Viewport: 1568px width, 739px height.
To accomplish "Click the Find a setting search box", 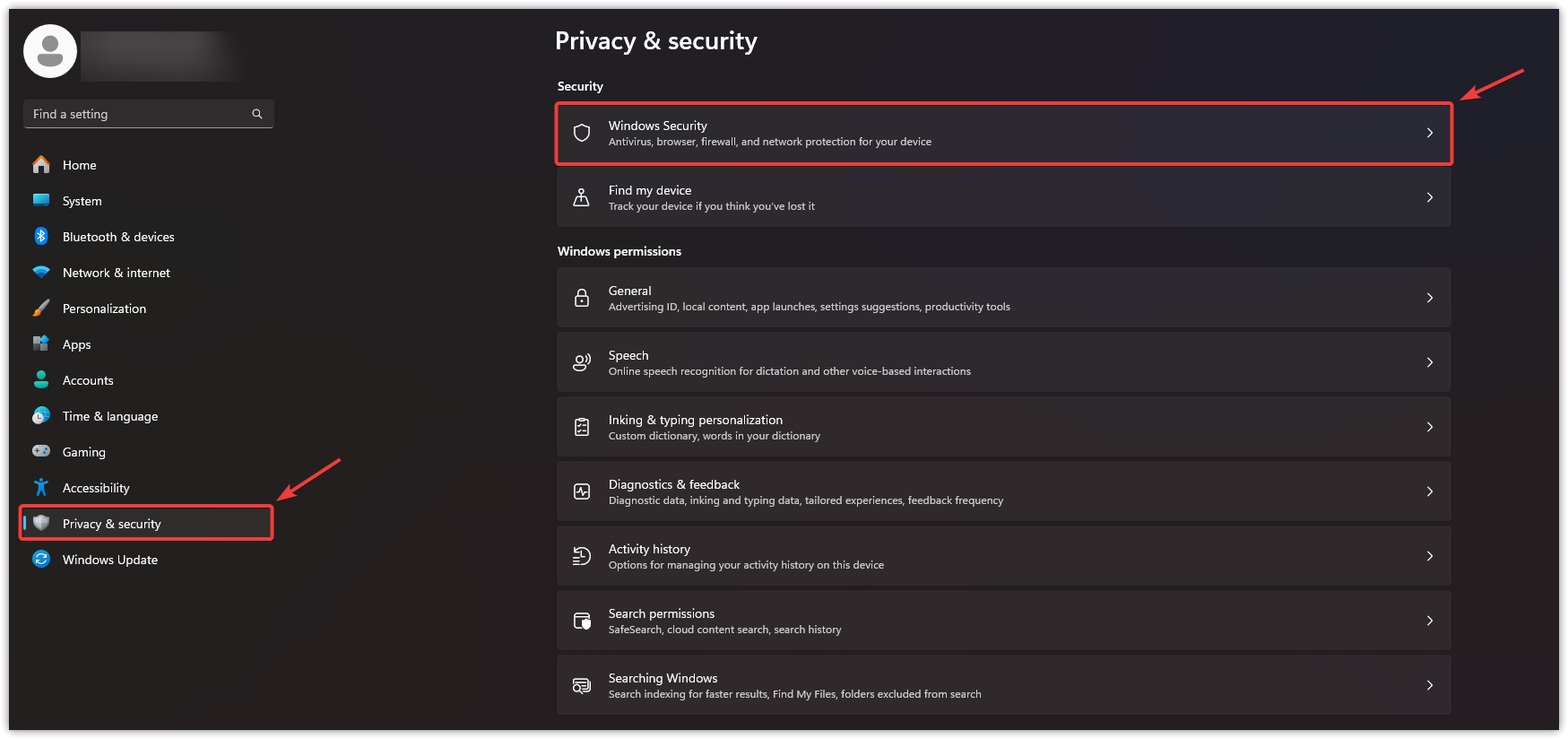I will pyautogui.click(x=134, y=114).
